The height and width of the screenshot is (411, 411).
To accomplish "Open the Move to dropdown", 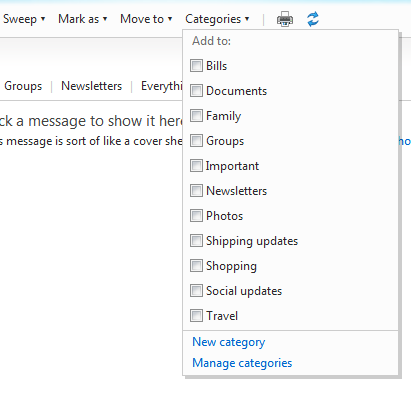I will 146,19.
